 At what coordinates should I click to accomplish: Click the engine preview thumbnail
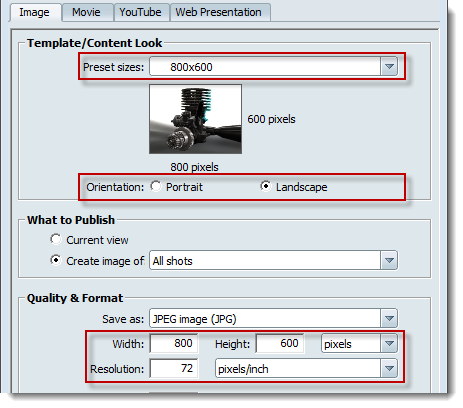[196, 119]
